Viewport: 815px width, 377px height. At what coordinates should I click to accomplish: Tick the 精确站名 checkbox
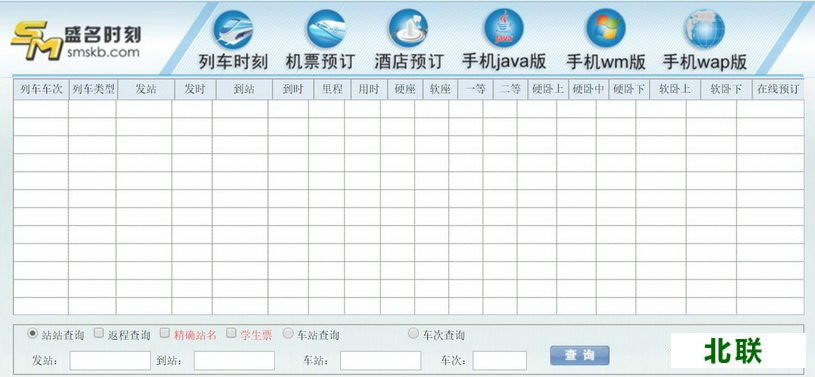click(x=165, y=333)
